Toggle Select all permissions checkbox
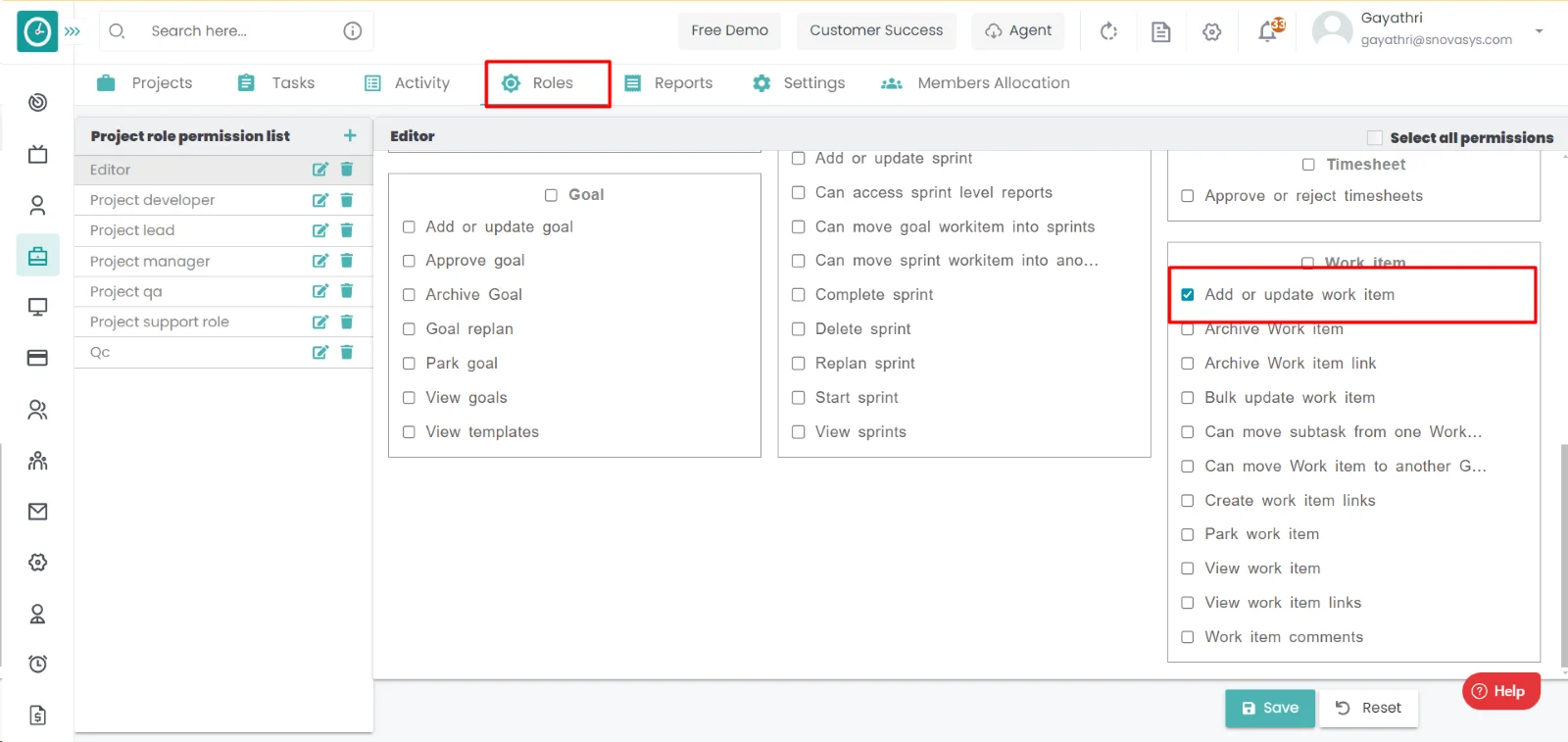1568x742 pixels. [1375, 137]
